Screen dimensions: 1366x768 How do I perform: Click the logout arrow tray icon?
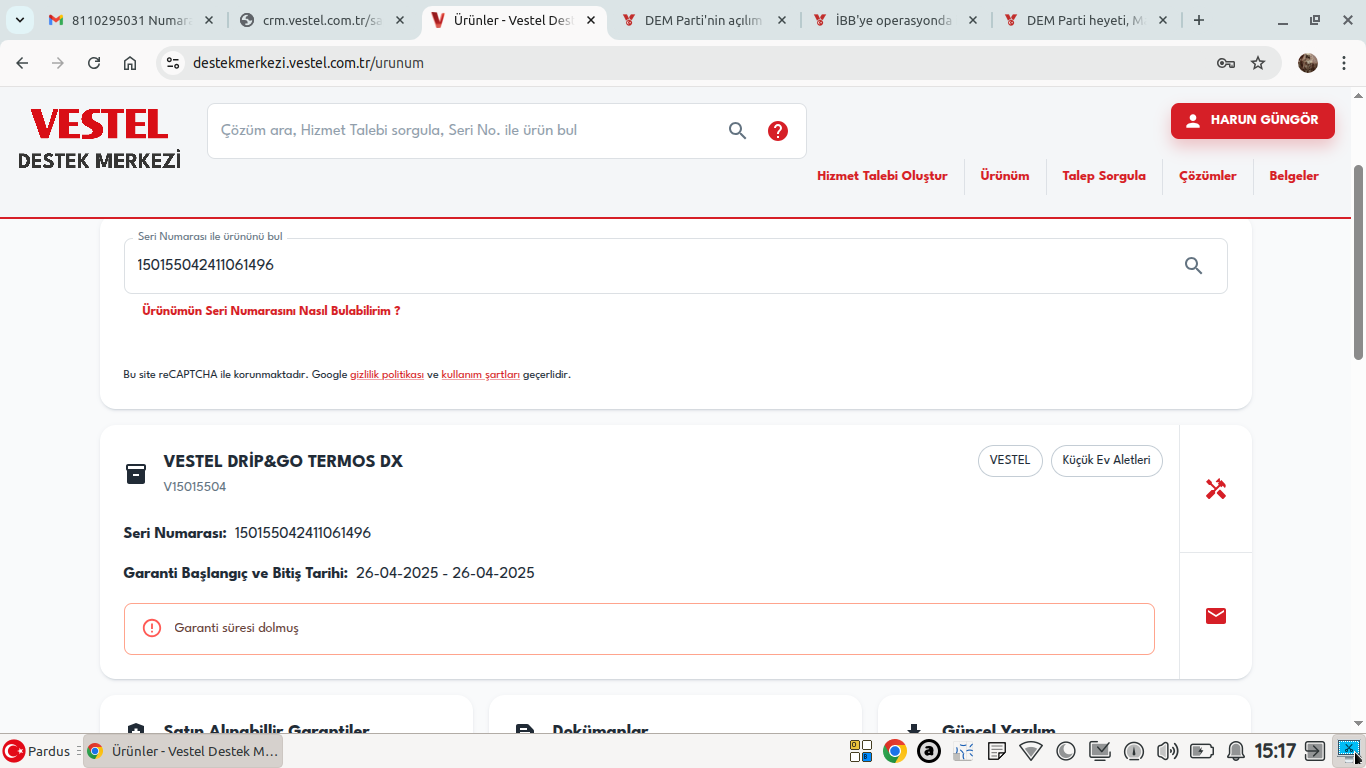(1315, 751)
